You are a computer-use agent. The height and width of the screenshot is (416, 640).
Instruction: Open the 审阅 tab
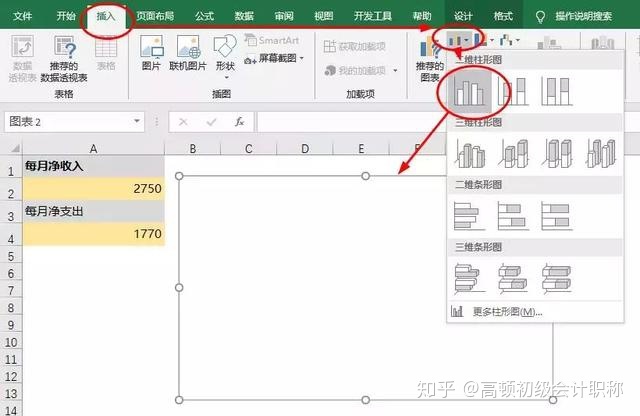point(284,16)
